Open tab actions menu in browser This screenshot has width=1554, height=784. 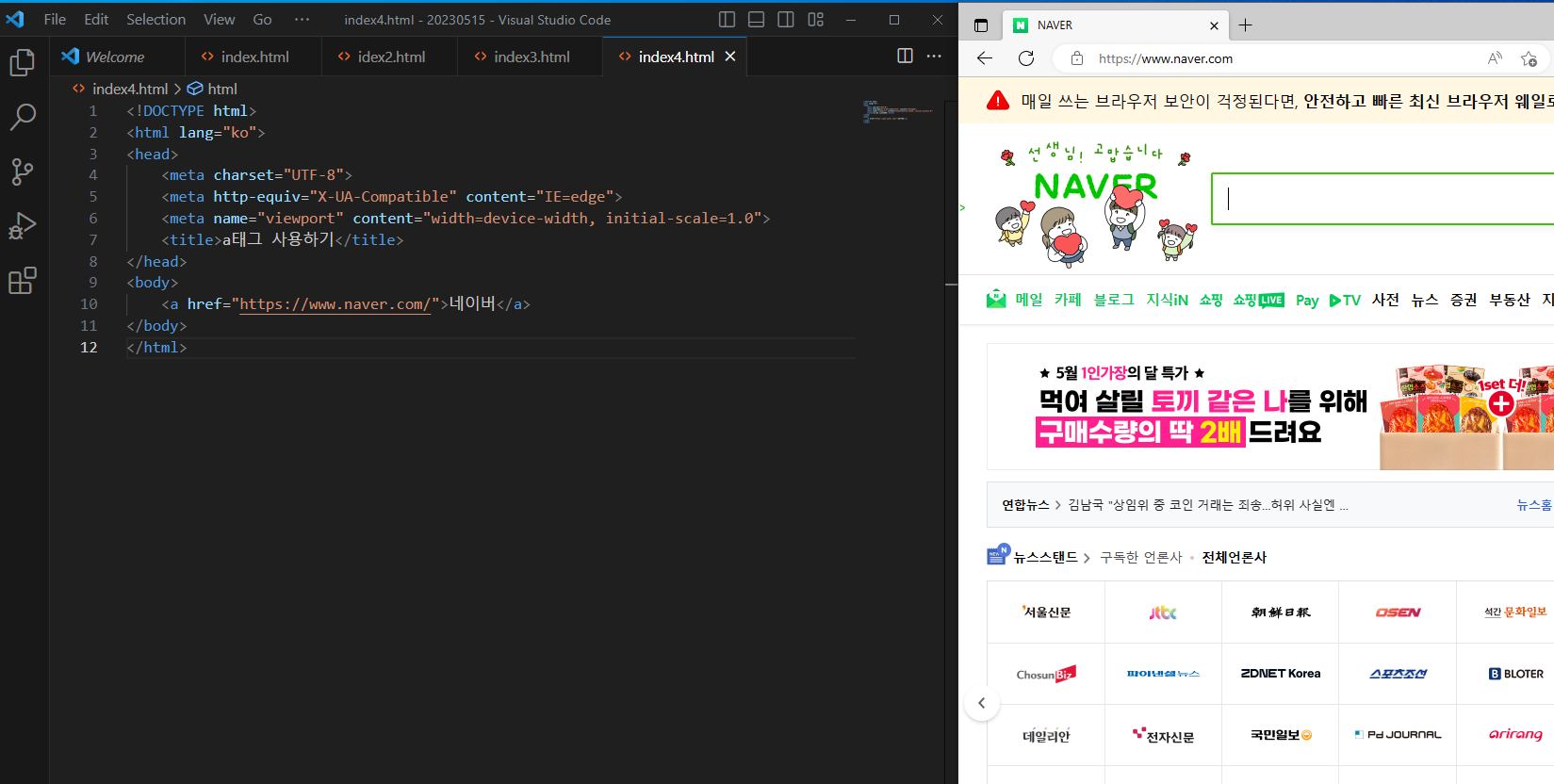[x=981, y=25]
